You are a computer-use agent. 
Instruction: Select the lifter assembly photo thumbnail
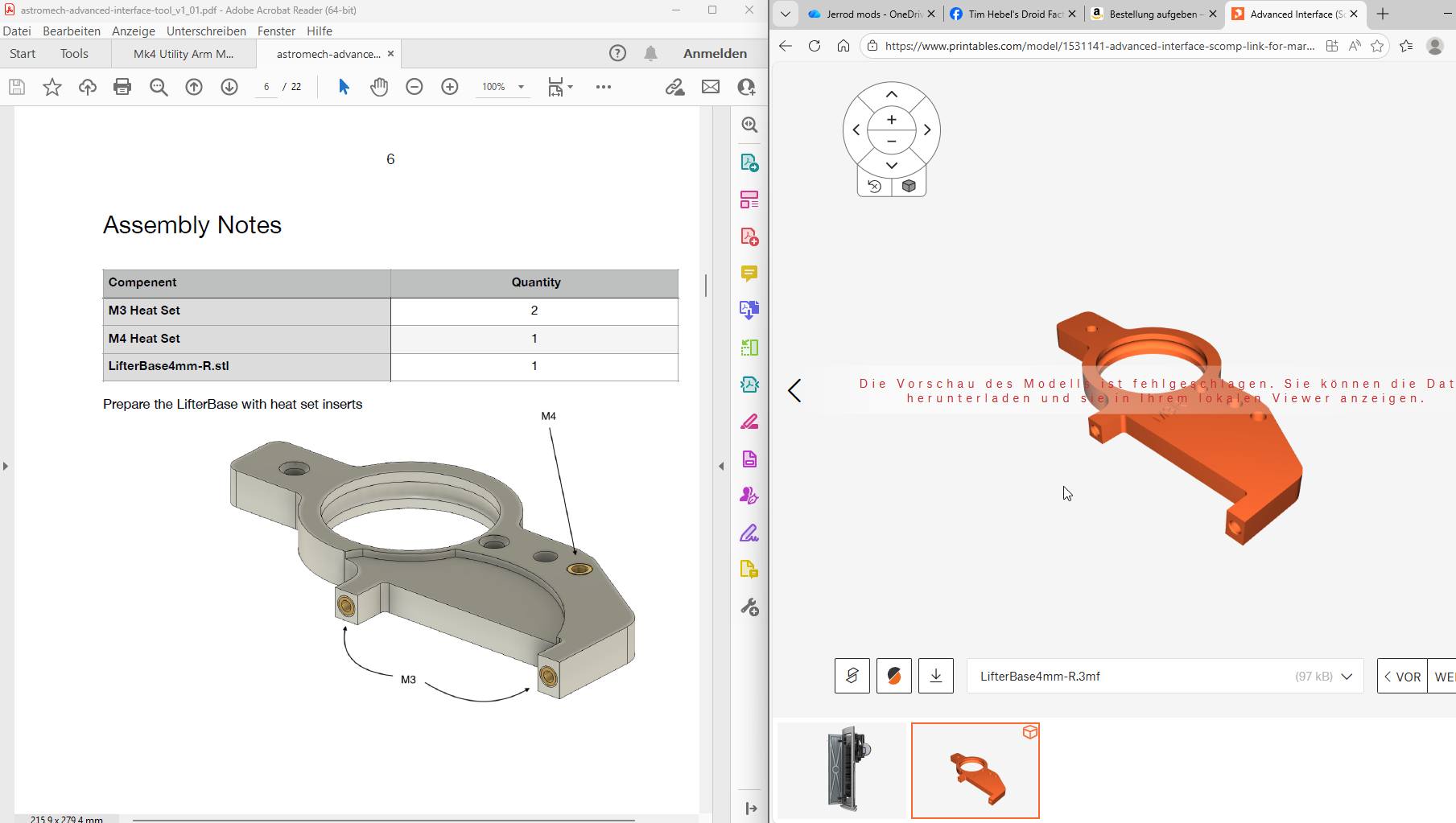point(842,771)
